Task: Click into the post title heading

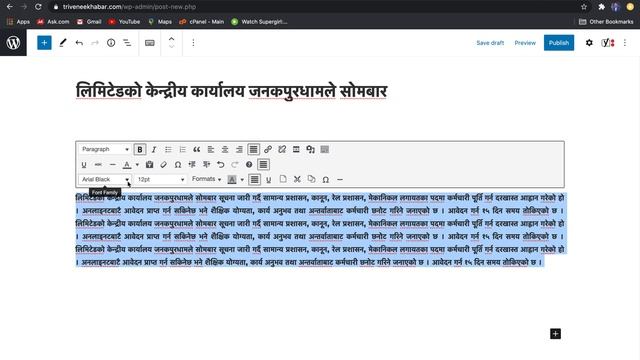Action: coord(231,91)
